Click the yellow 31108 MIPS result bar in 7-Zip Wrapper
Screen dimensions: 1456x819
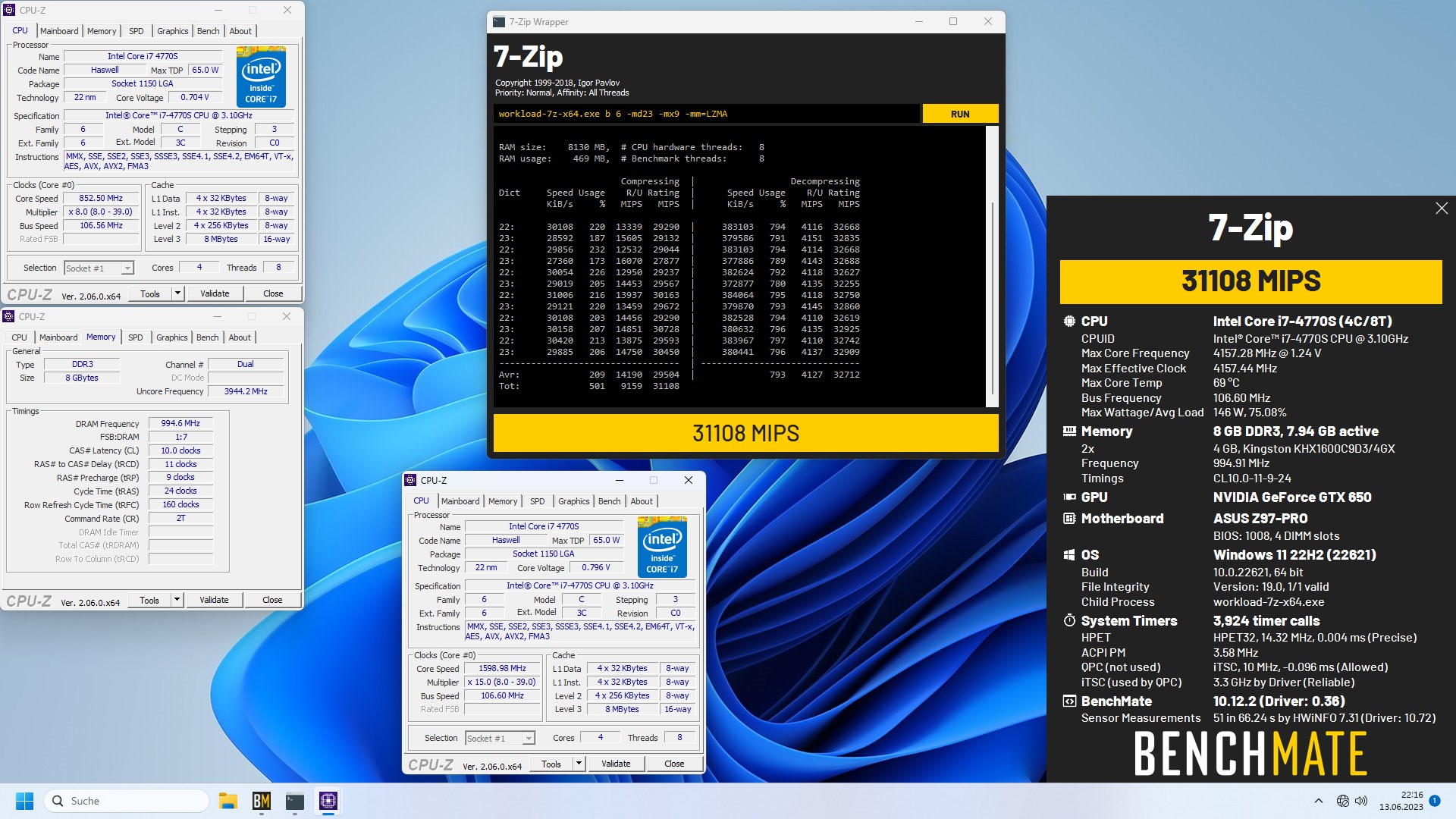click(x=745, y=433)
